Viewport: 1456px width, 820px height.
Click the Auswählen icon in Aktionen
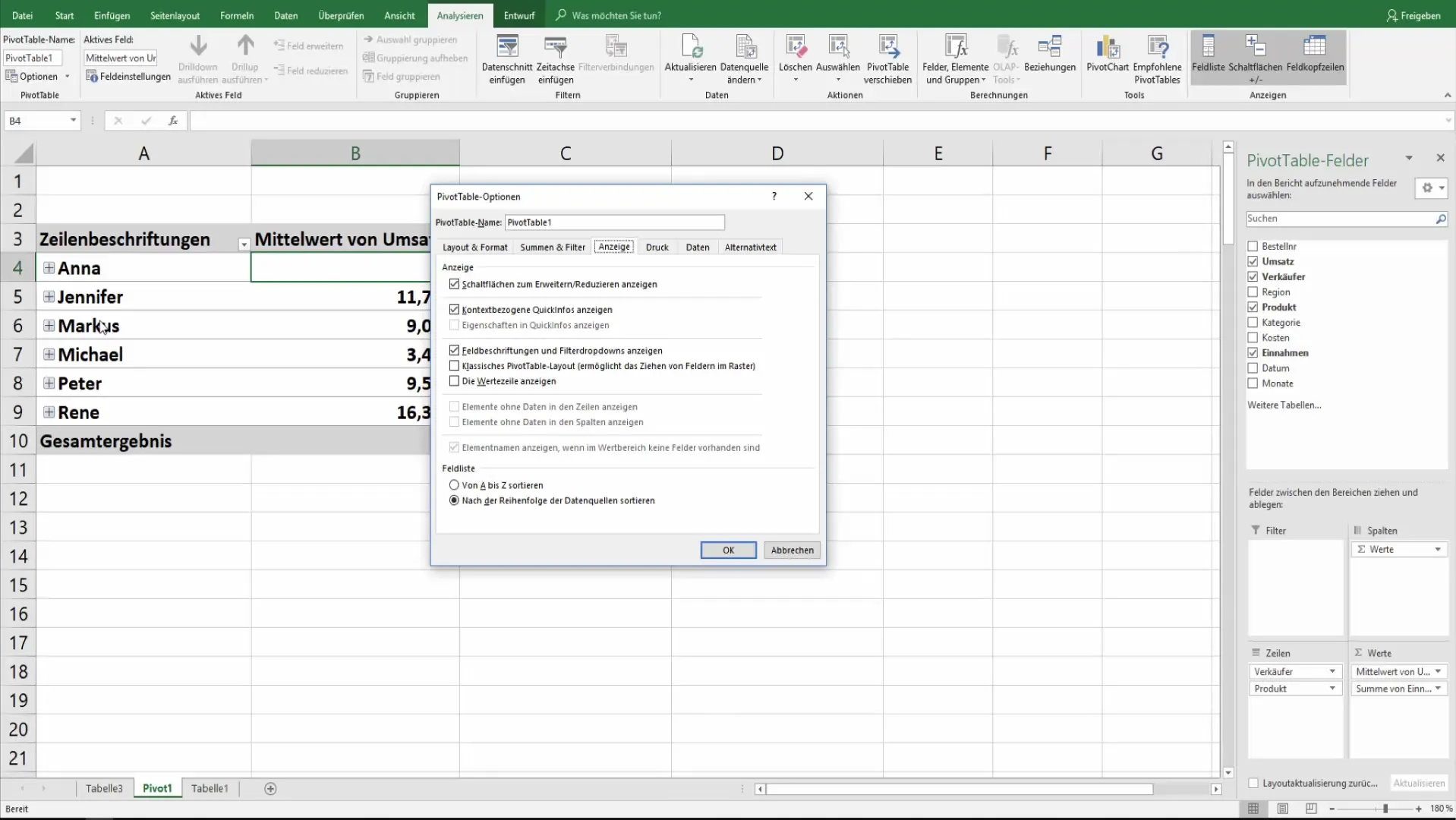pos(838,47)
